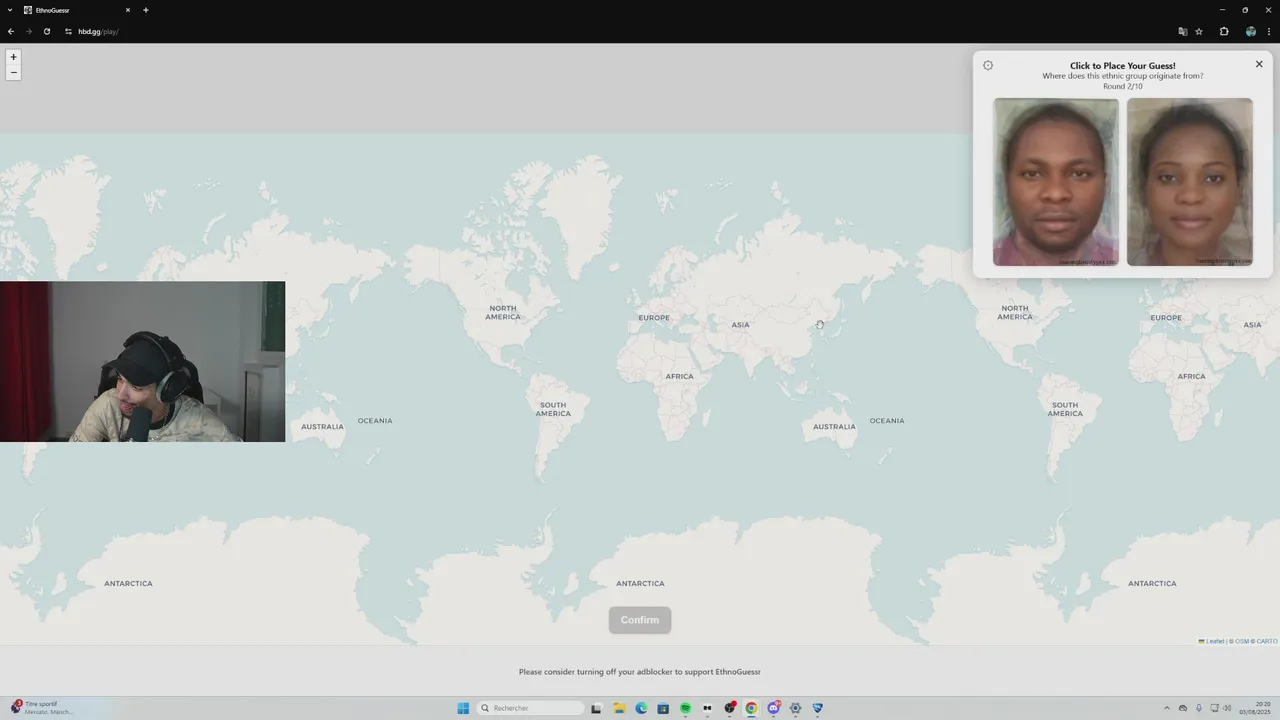The width and height of the screenshot is (1280, 720).
Task: Open the black-and-white taskbar app icon
Action: point(707,708)
